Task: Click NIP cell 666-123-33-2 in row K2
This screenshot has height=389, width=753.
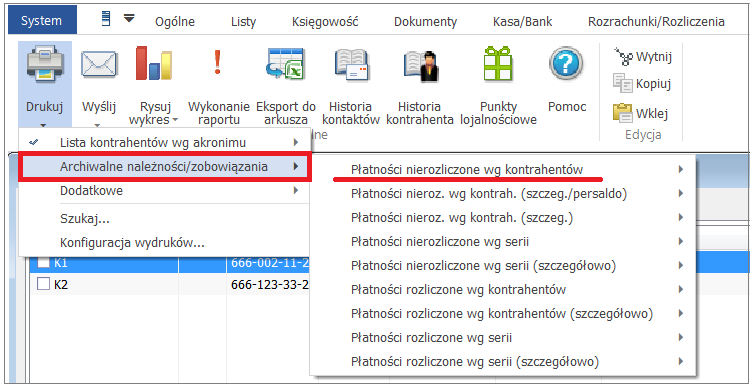Action: point(269,285)
